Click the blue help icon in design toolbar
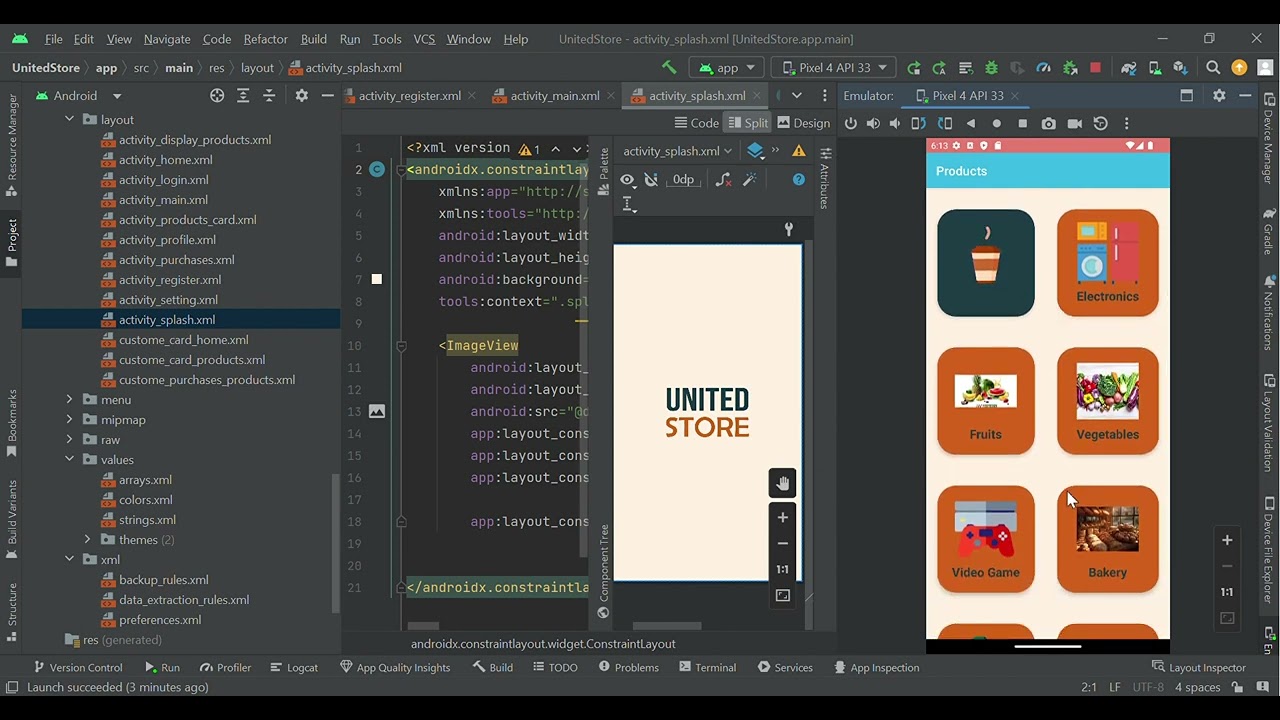Image resolution: width=1280 pixels, height=720 pixels. pyautogui.click(x=798, y=180)
